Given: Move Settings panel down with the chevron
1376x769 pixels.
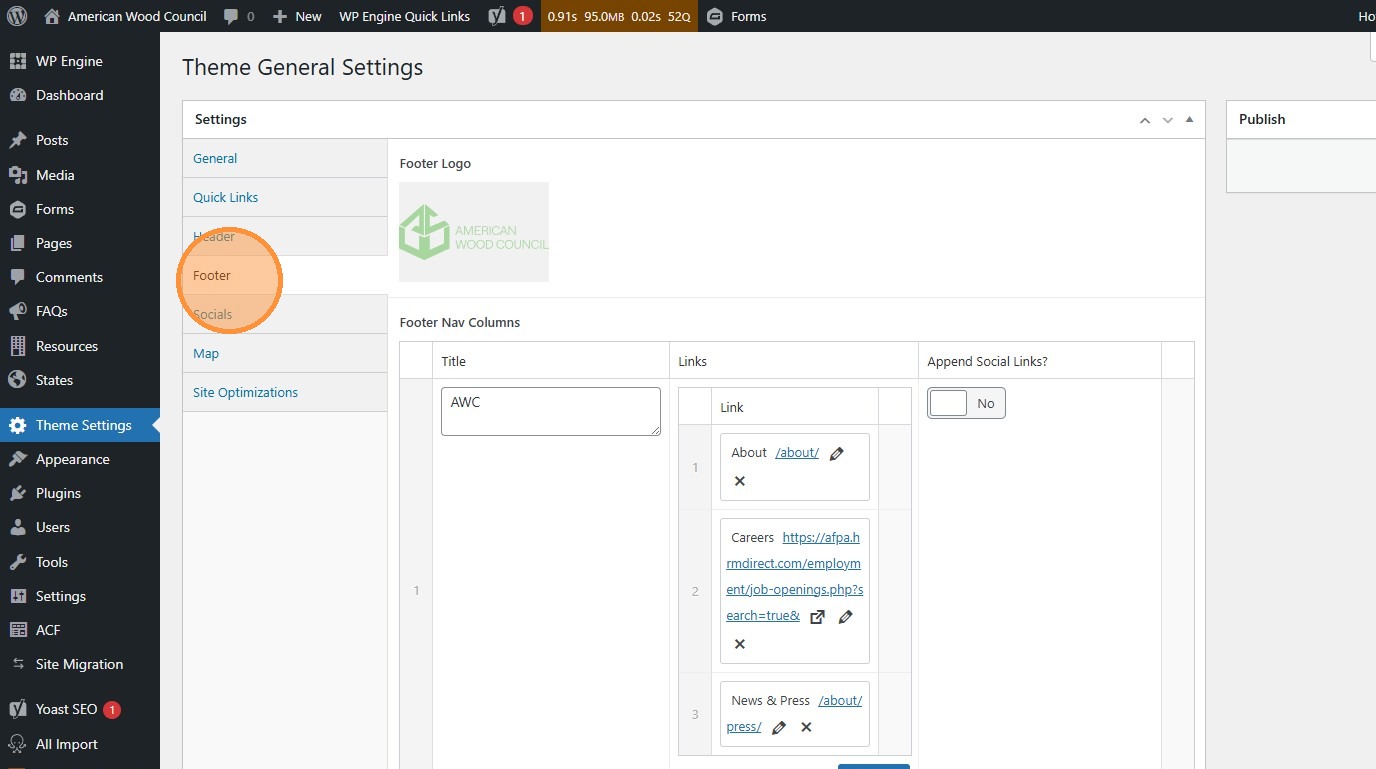Looking at the screenshot, I should tap(1167, 120).
